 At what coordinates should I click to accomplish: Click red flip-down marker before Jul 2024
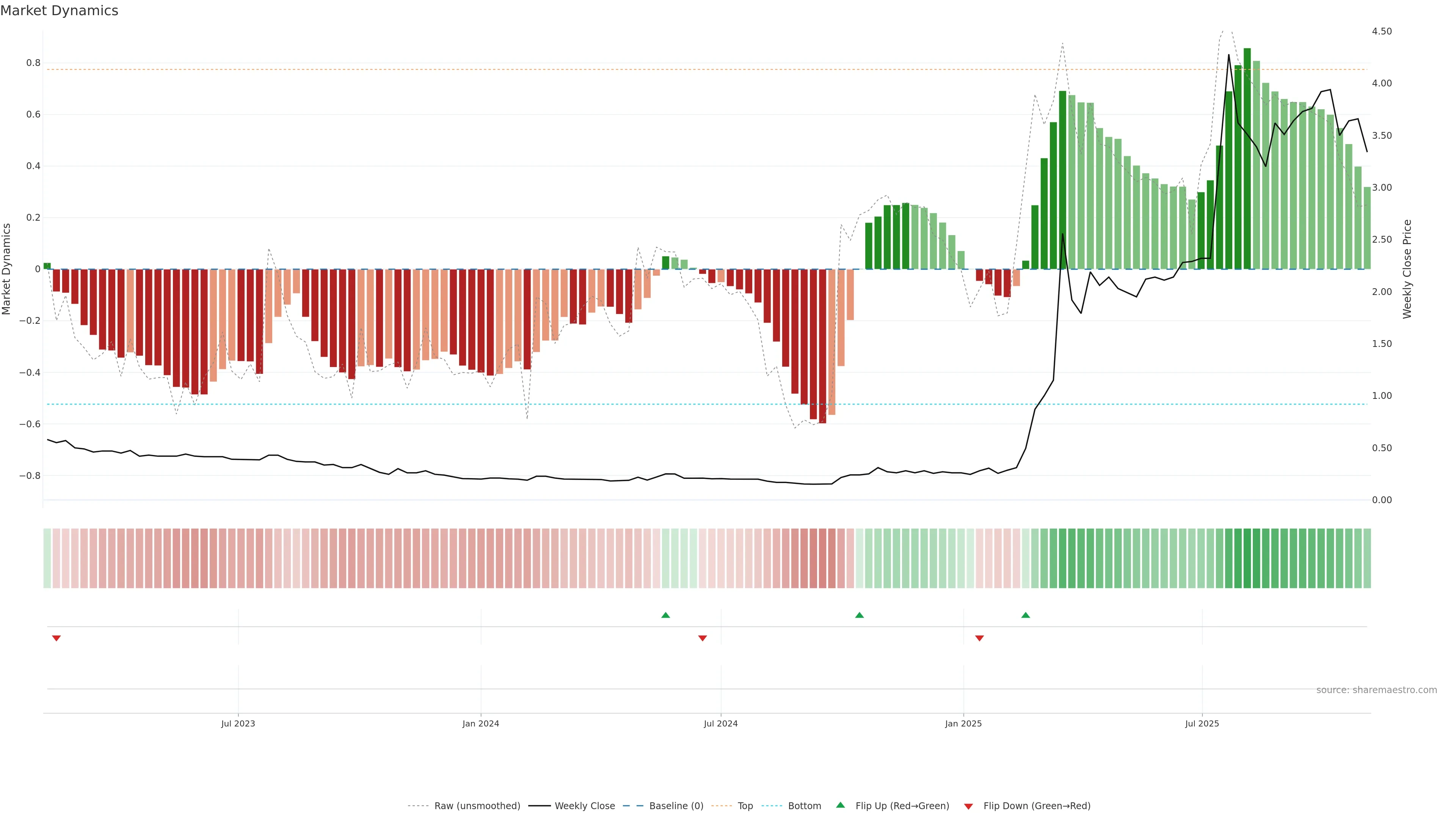click(703, 638)
